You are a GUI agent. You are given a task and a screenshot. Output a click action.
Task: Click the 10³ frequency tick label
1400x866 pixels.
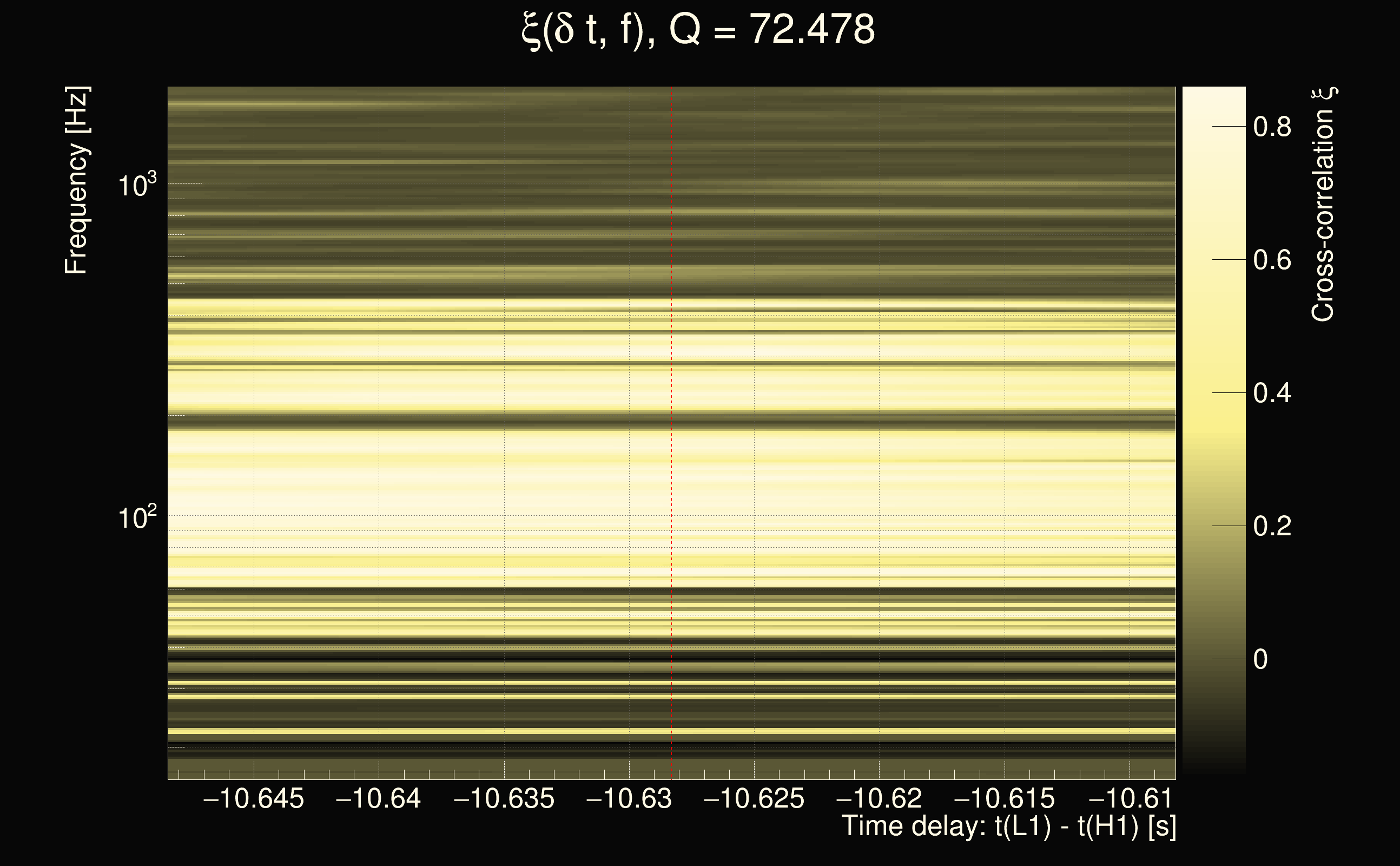pos(137,185)
